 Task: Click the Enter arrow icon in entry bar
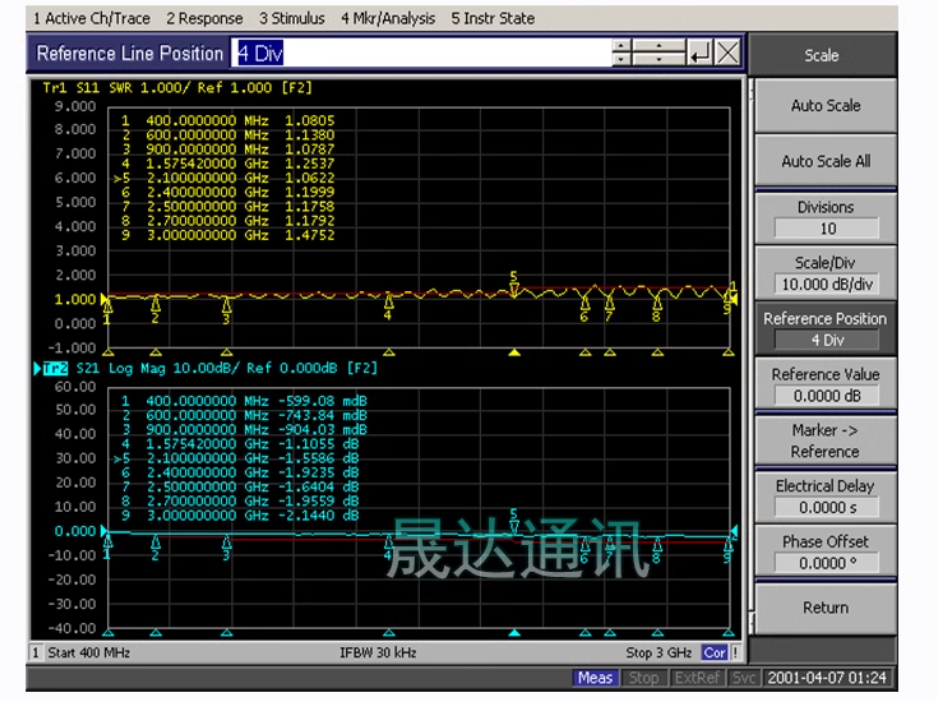click(701, 54)
